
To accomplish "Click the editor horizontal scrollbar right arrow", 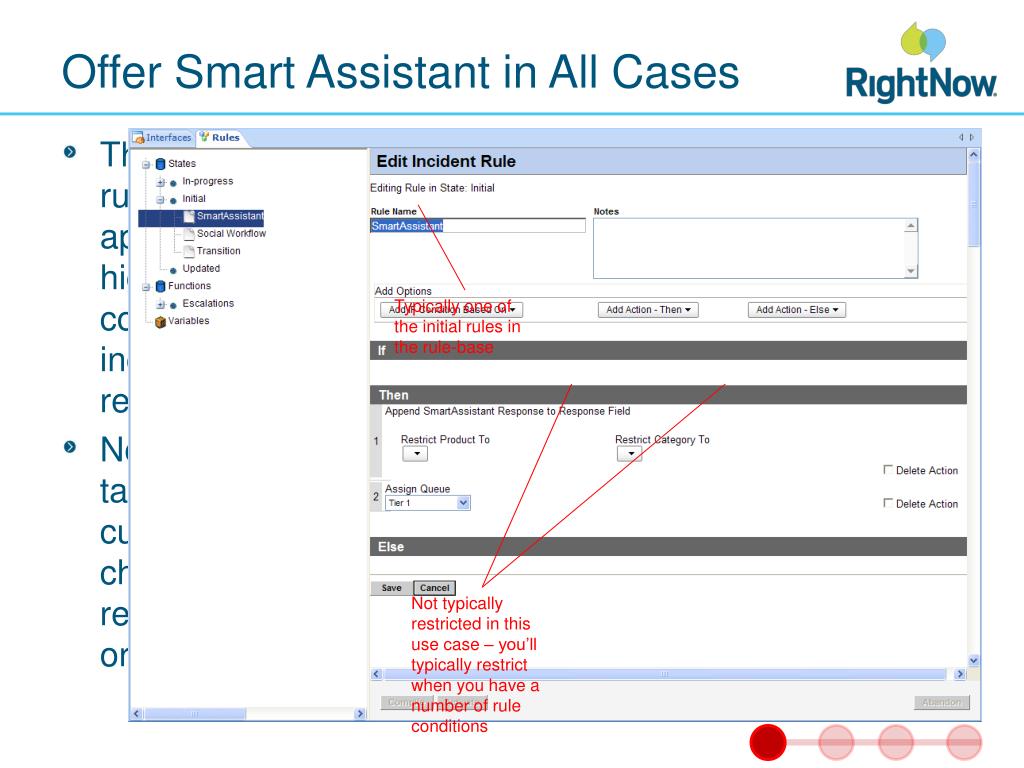I will pos(959,674).
